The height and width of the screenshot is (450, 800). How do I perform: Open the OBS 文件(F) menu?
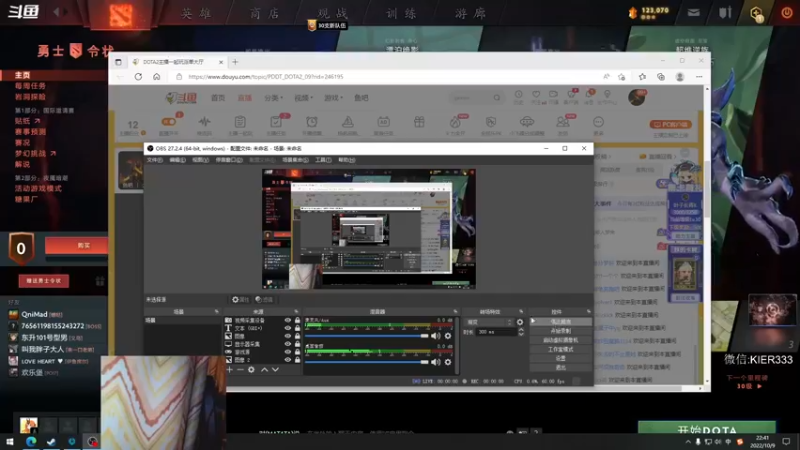155,160
